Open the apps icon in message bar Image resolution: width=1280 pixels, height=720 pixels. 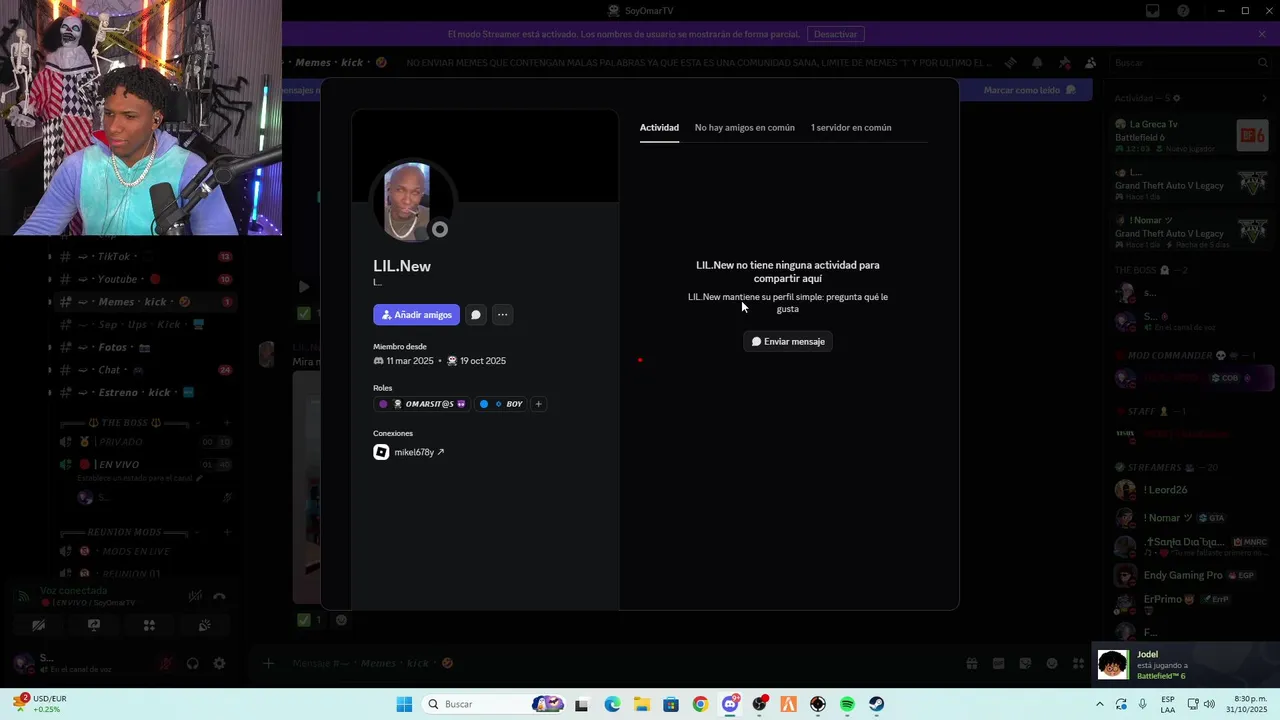[x=1078, y=663]
